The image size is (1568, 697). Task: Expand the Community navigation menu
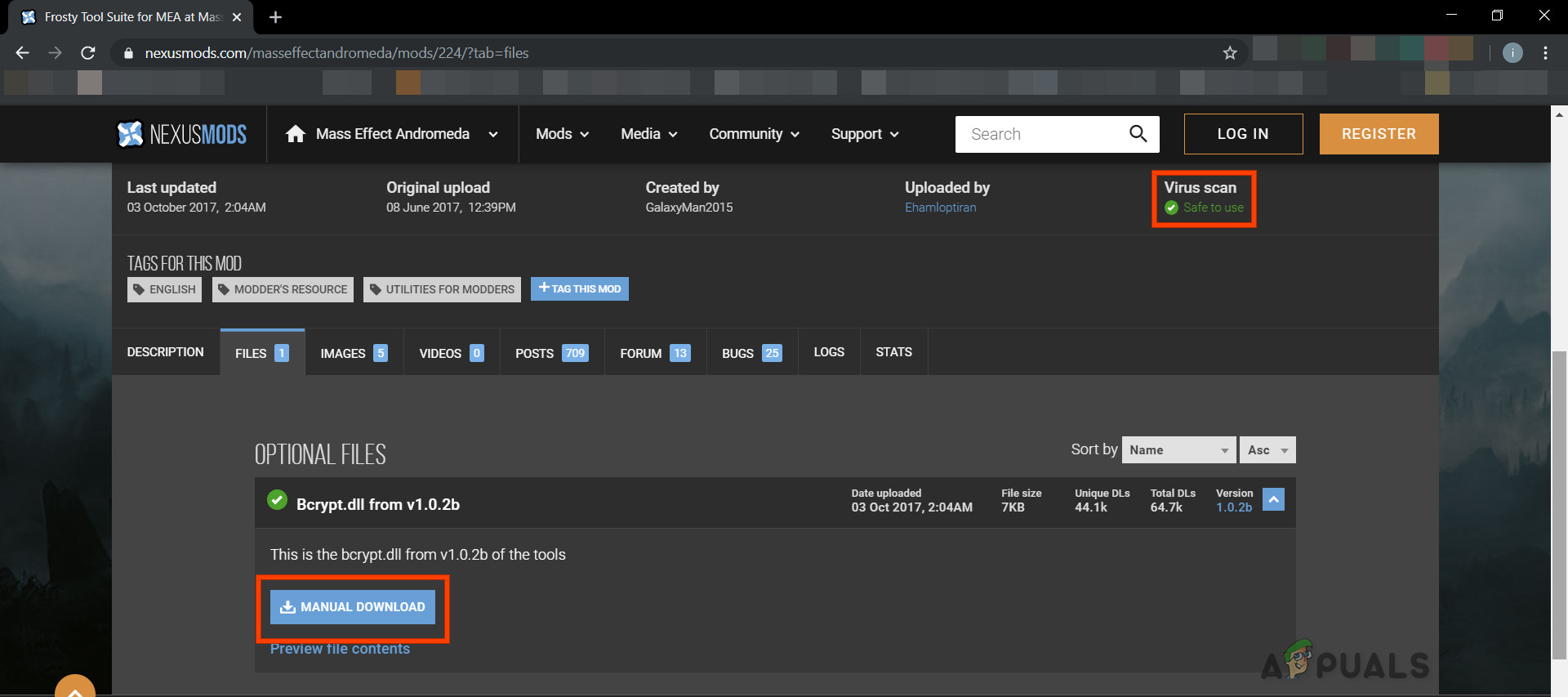pyautogui.click(x=753, y=134)
